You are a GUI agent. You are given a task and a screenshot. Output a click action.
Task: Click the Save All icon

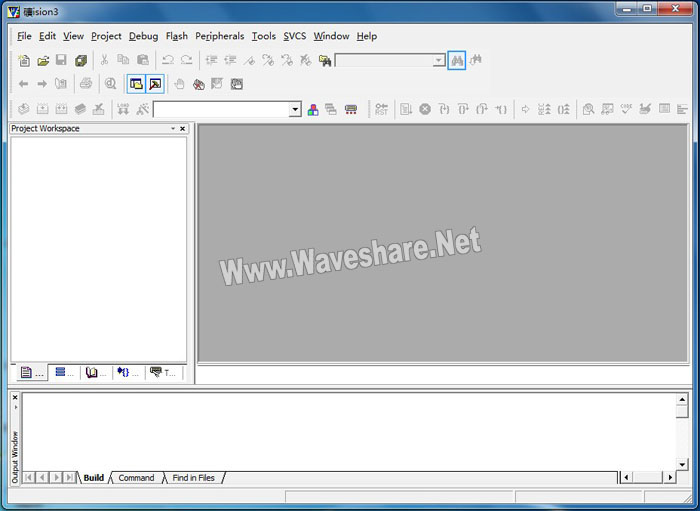coord(81,60)
